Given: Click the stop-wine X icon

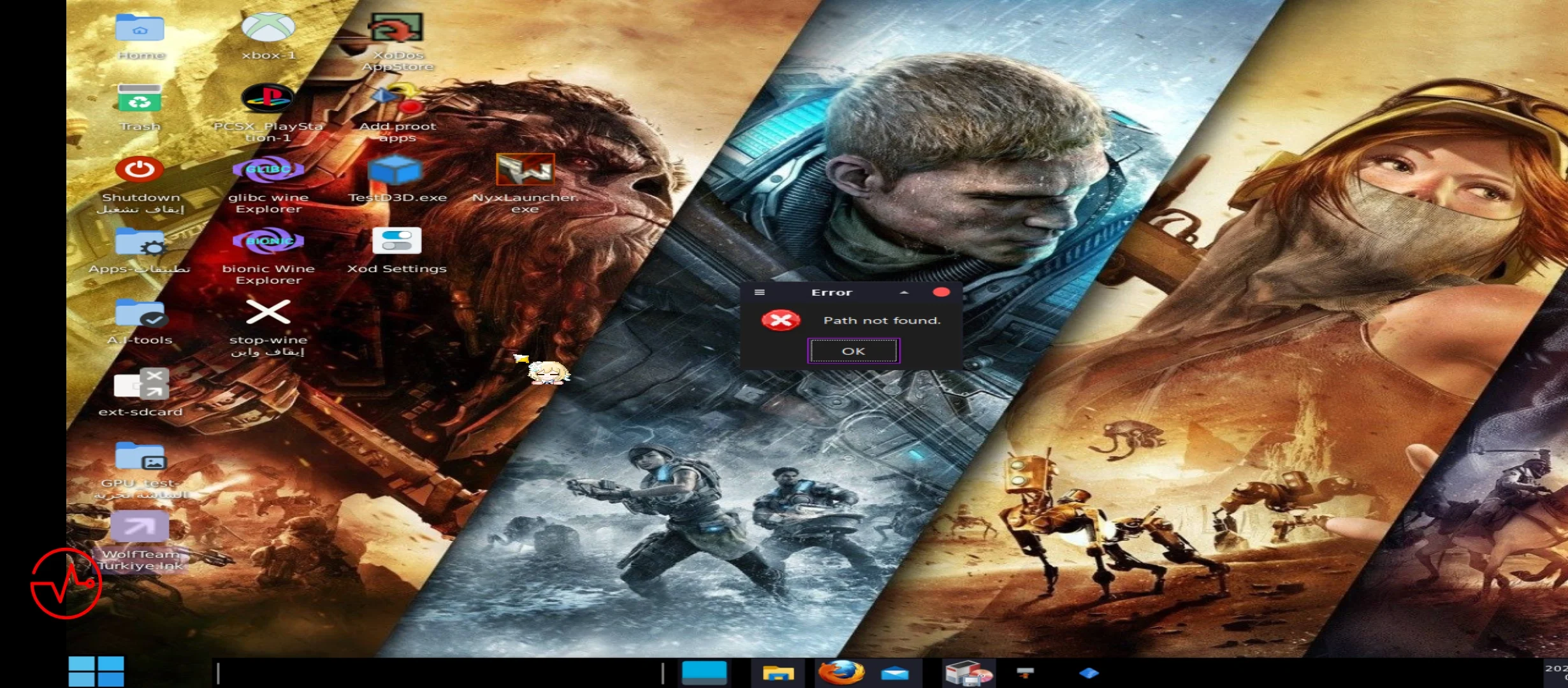Looking at the screenshot, I should click(268, 312).
